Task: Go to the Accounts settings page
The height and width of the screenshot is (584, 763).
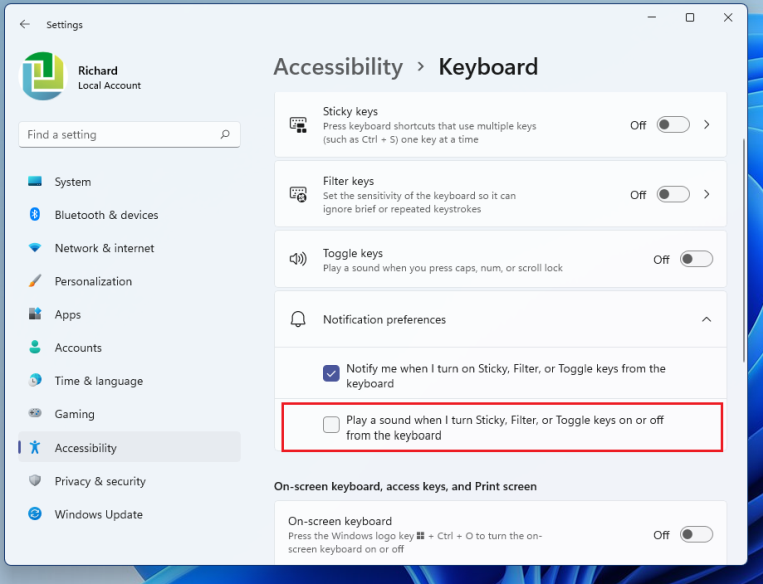Action: tap(78, 348)
